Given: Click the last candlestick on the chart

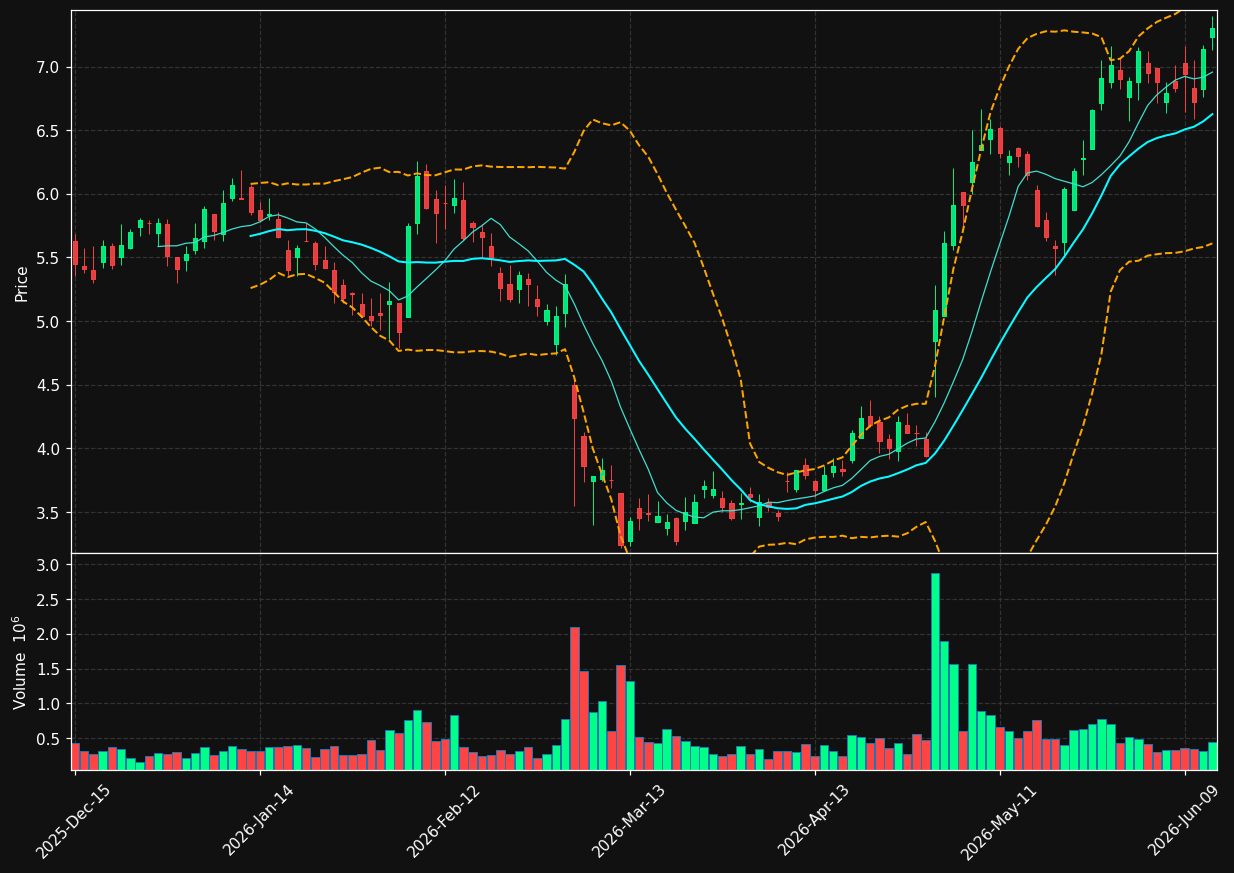Looking at the screenshot, I should (x=1212, y=33).
